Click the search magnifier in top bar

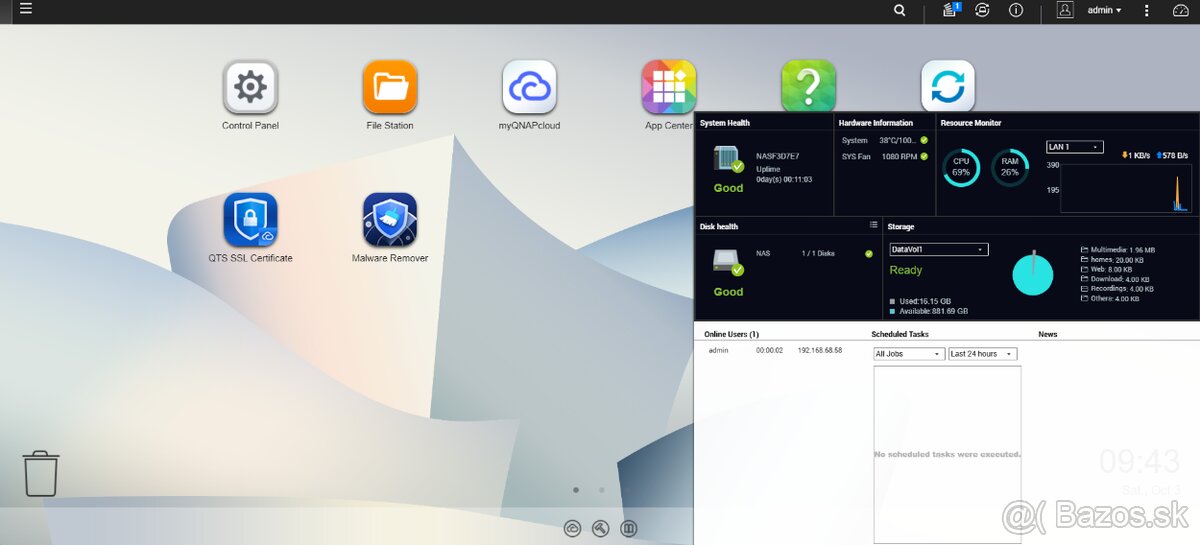pyautogui.click(x=900, y=10)
